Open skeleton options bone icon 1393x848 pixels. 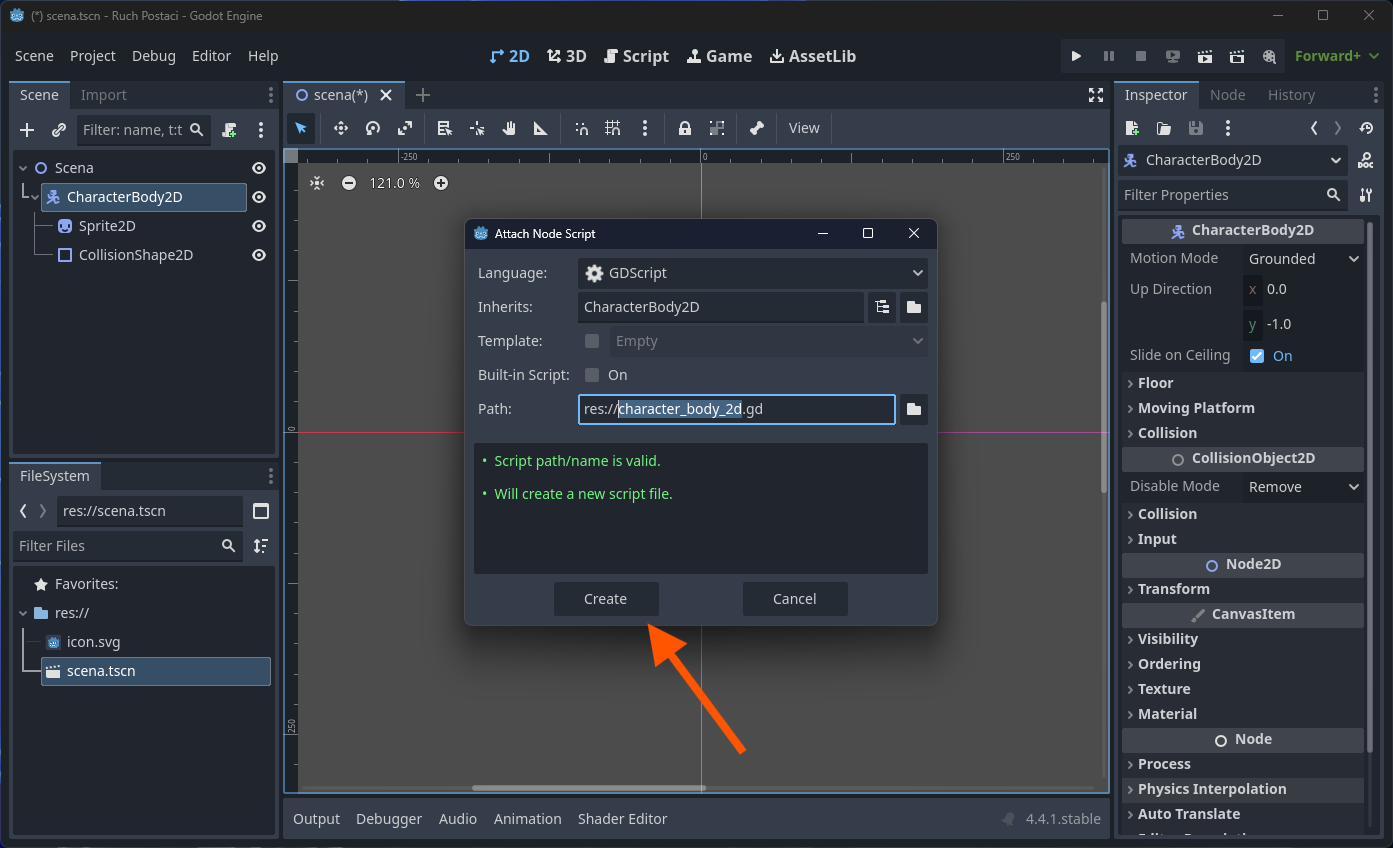click(757, 128)
